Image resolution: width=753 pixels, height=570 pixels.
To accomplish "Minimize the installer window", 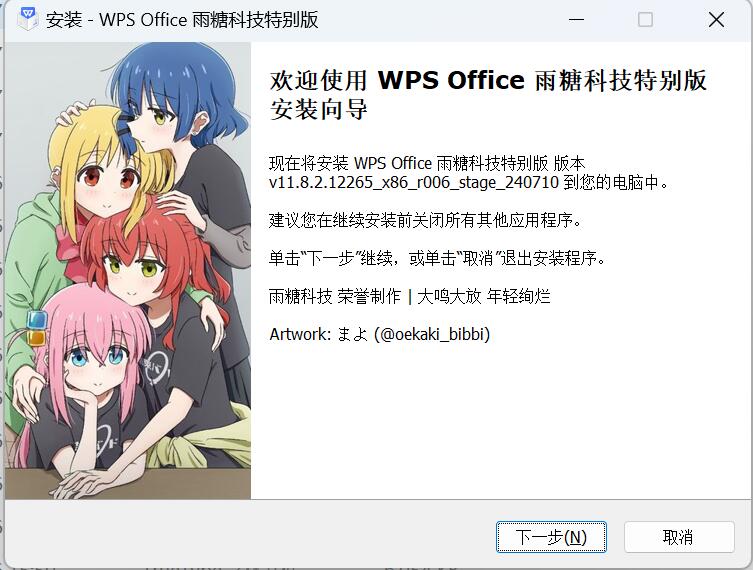I will [576, 20].
